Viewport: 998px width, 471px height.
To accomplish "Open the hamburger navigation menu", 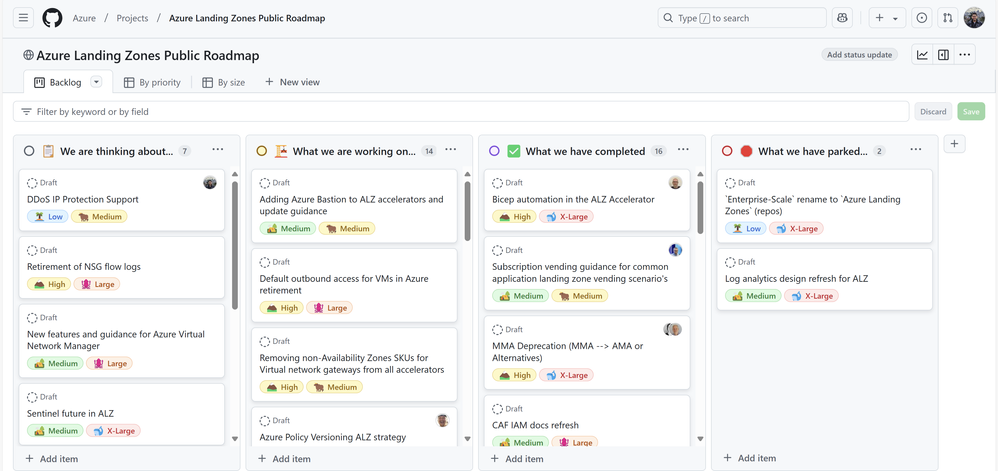I will click(x=24, y=18).
